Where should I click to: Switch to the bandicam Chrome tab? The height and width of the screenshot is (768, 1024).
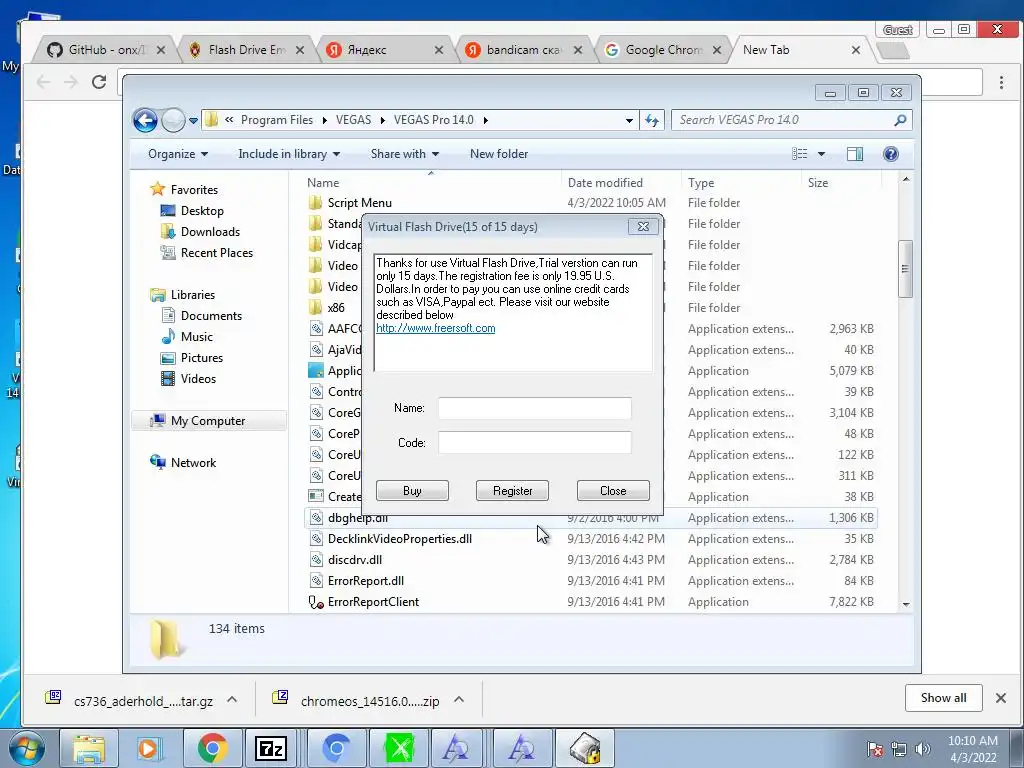[524, 50]
